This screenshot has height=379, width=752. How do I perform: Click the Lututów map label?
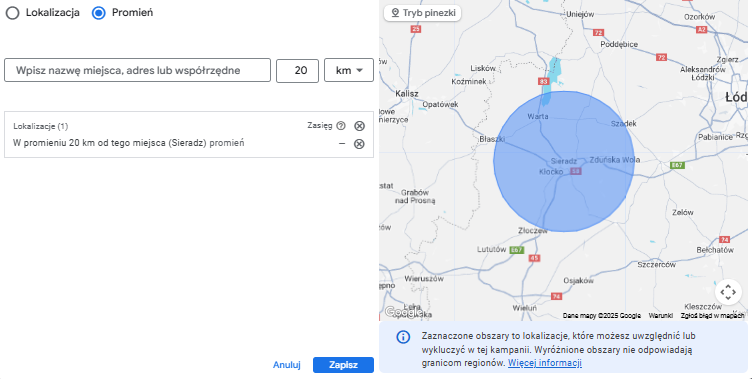point(492,249)
